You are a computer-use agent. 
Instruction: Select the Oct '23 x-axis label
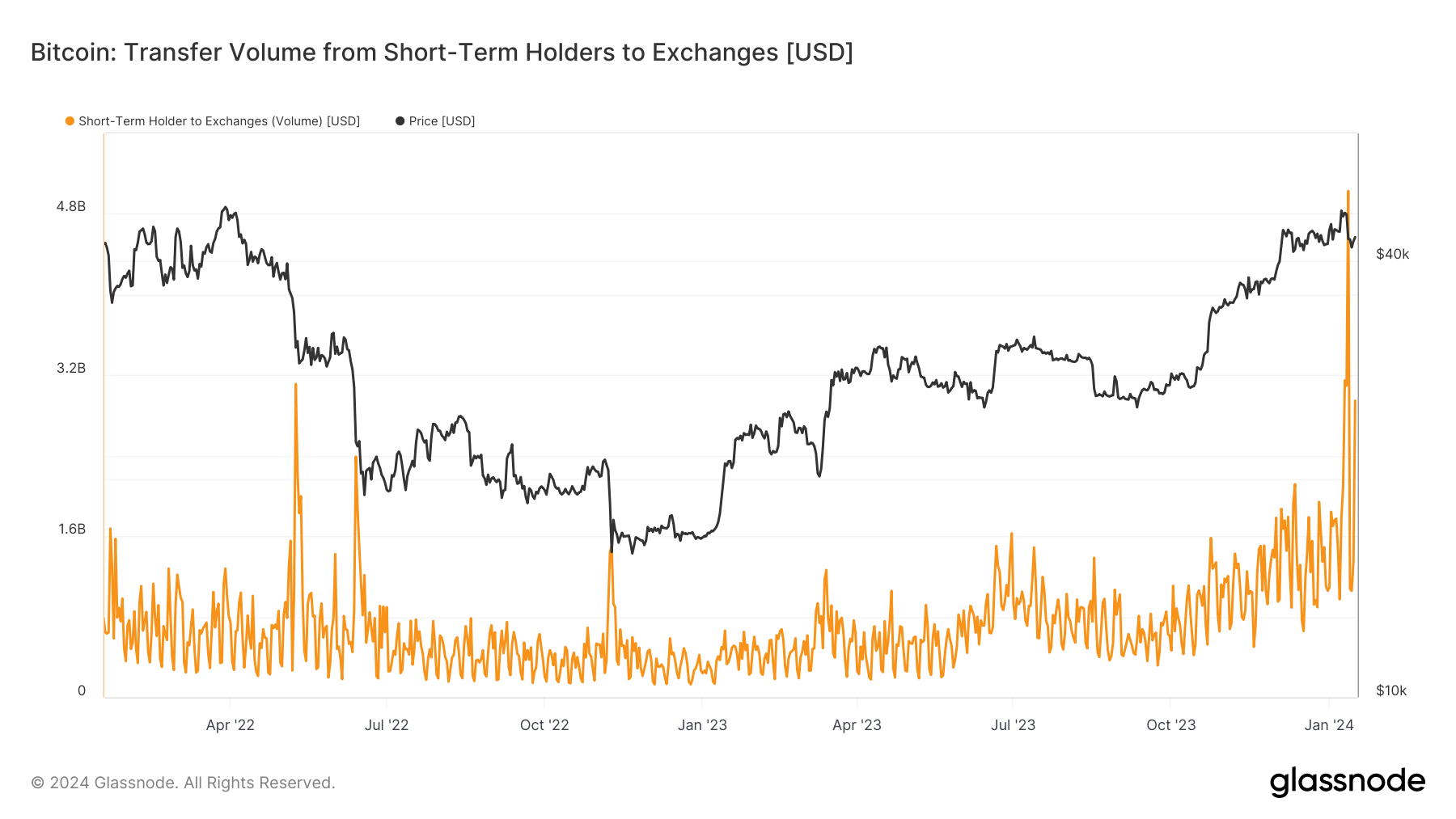(1170, 725)
